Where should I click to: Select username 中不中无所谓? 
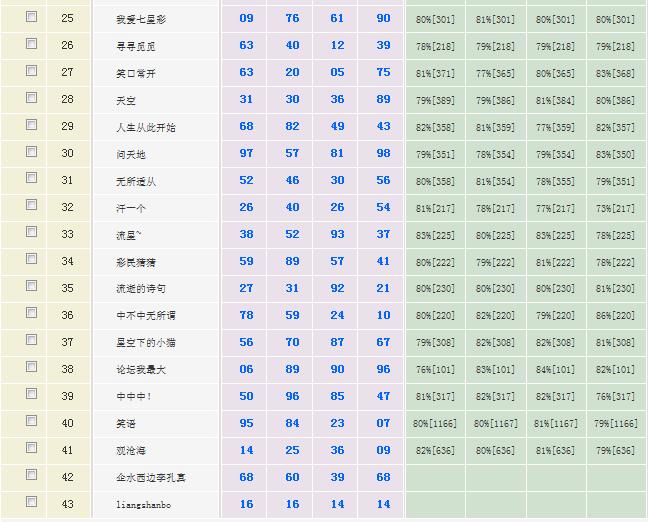point(145,316)
